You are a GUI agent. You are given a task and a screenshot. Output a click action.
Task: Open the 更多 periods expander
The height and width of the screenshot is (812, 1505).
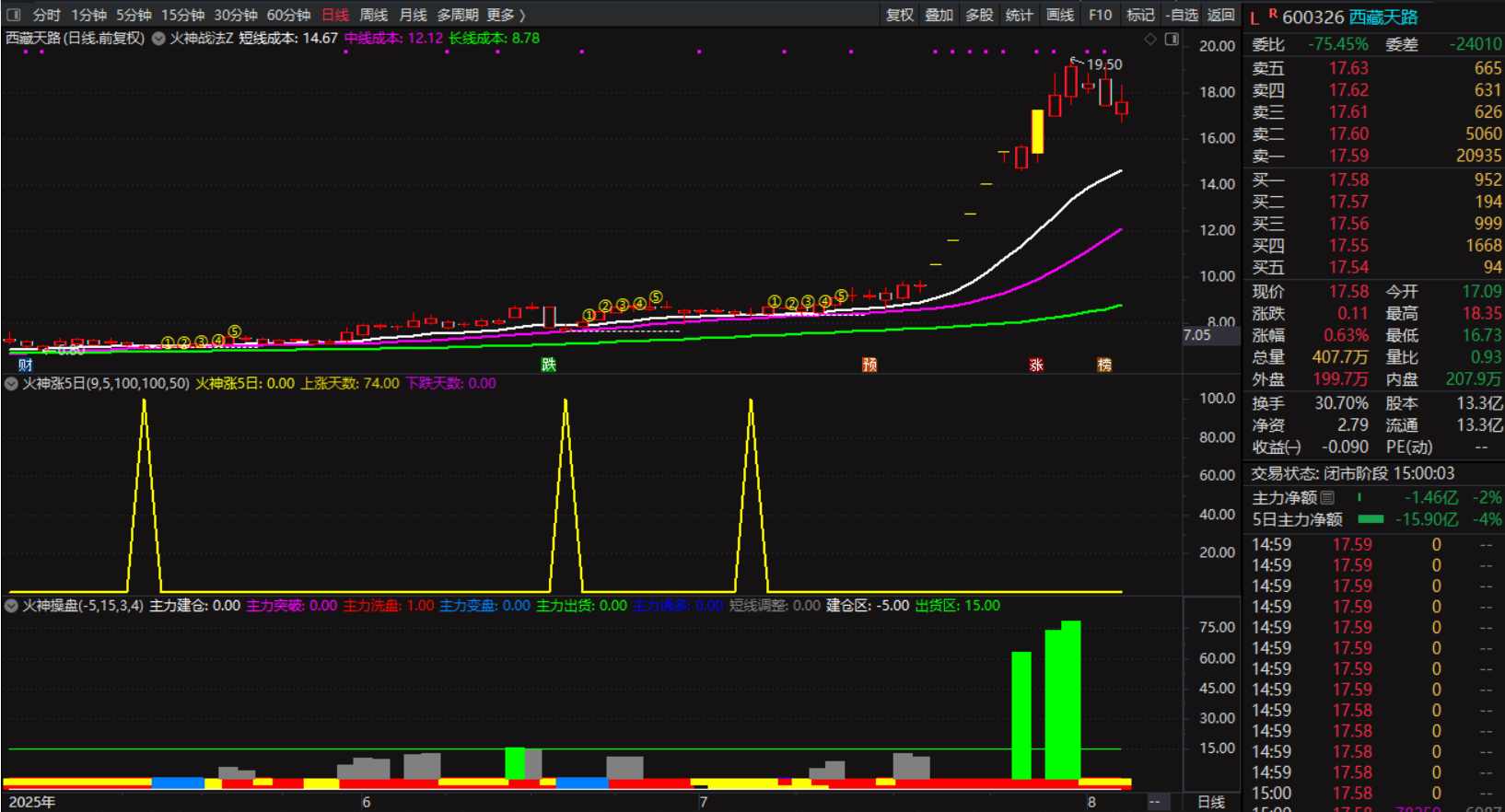pyautogui.click(x=506, y=15)
